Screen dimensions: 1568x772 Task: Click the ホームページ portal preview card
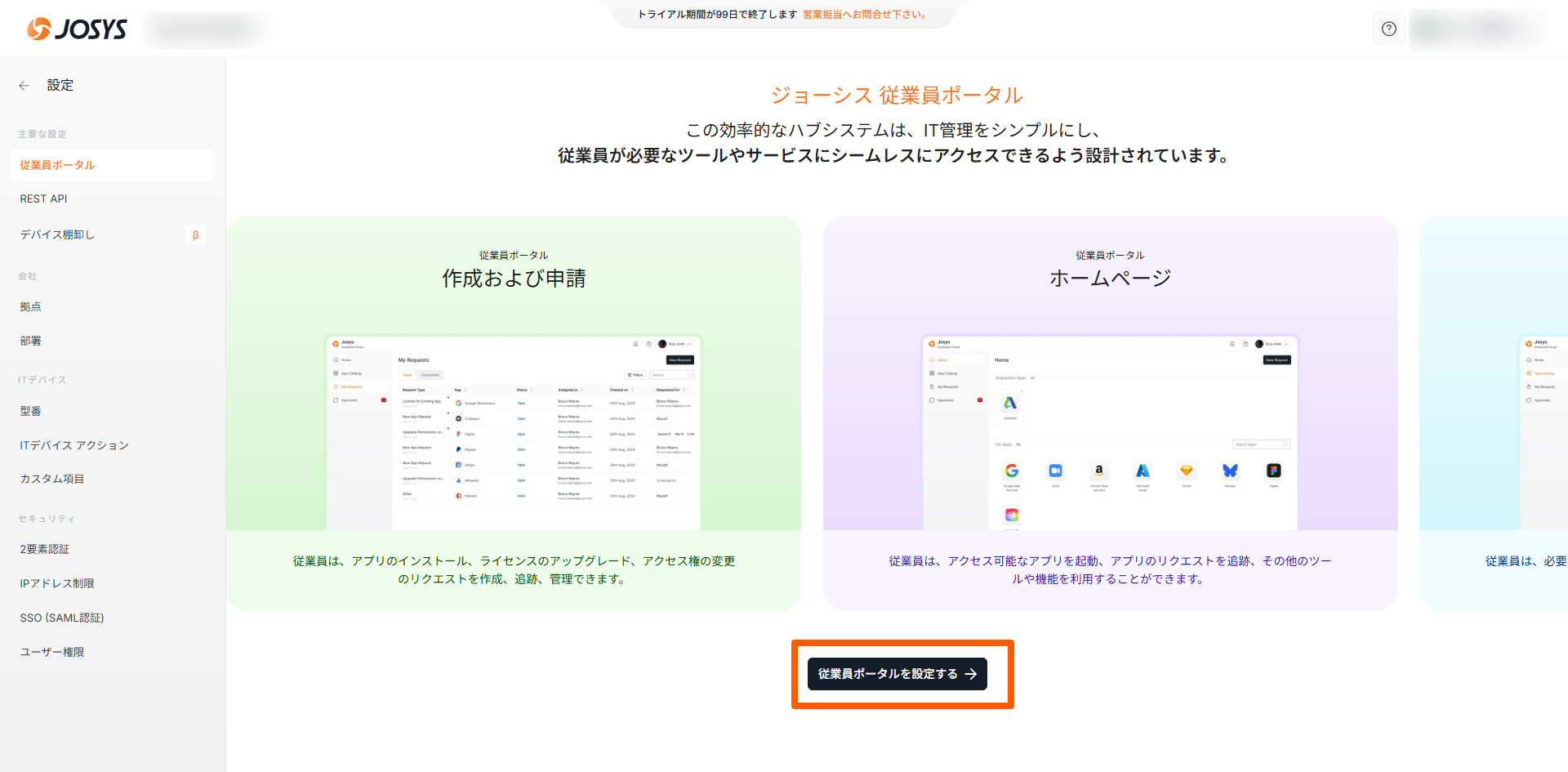(x=1110, y=413)
